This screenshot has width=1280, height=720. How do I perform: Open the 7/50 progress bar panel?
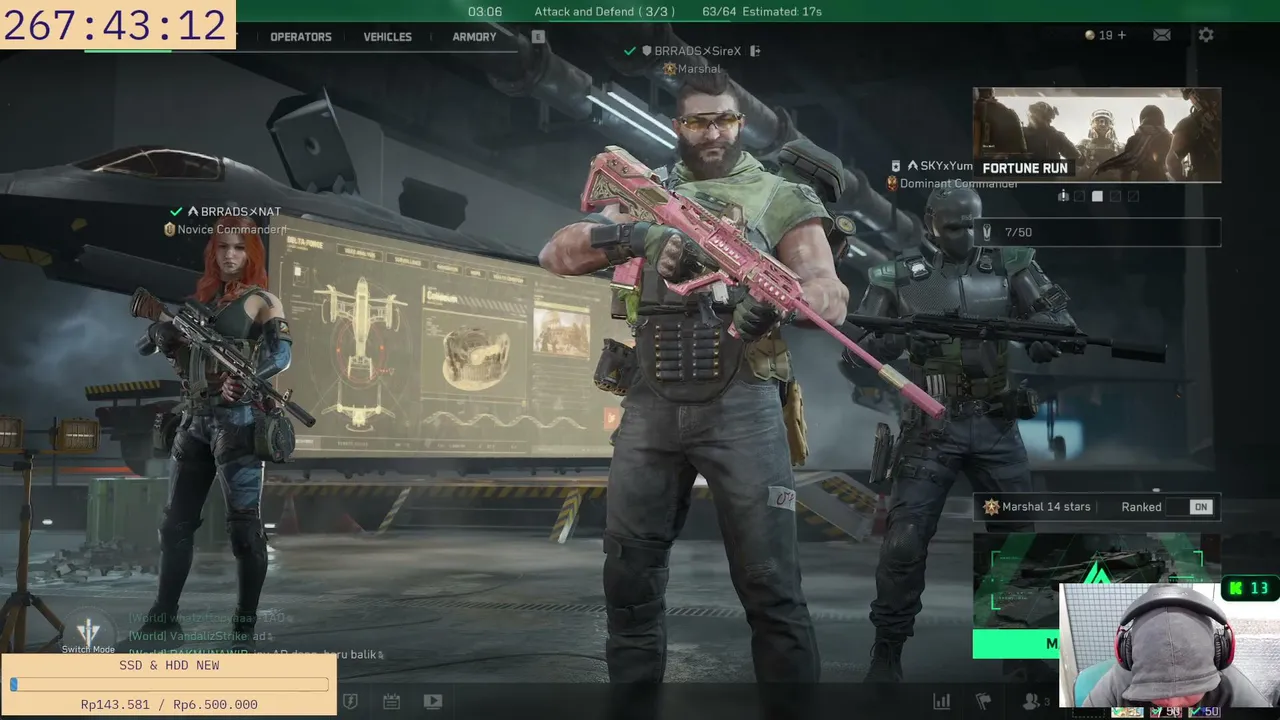(x=1097, y=232)
